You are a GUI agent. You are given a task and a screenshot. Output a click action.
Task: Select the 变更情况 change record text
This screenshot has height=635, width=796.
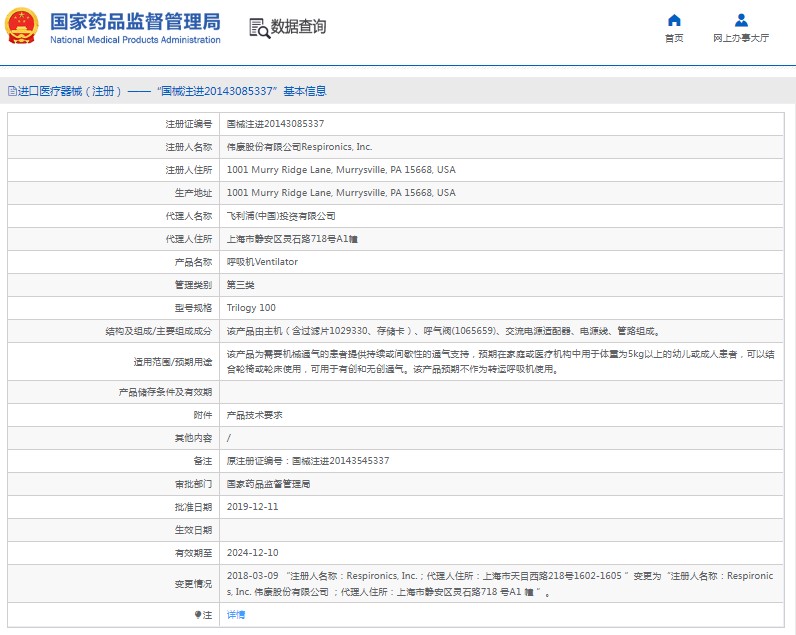point(500,584)
